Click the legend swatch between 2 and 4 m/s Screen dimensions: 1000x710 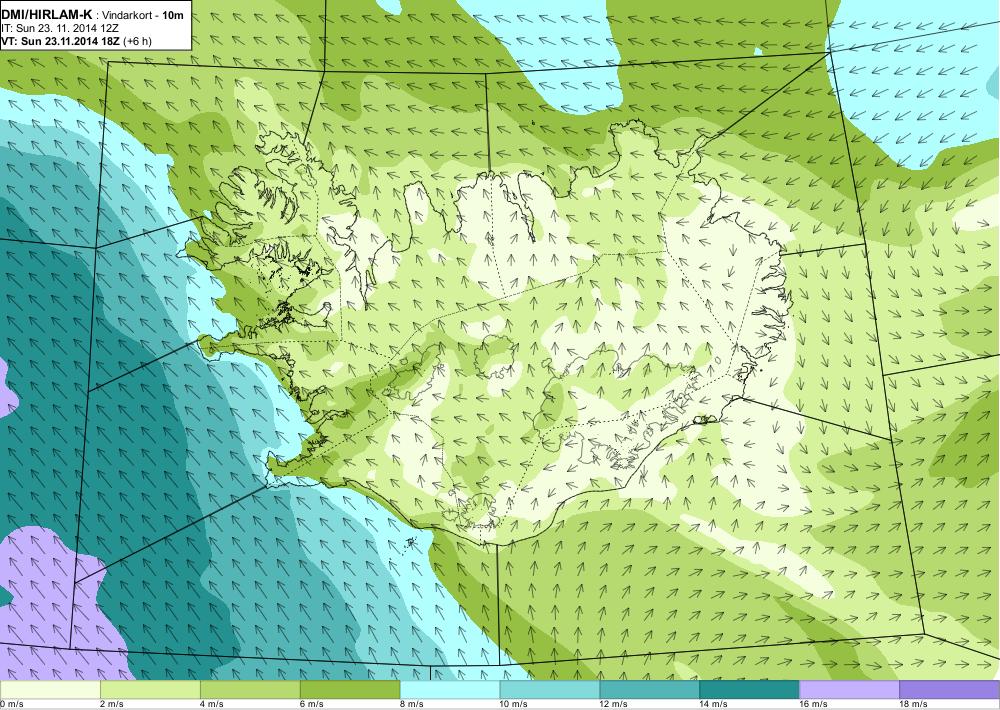coord(150,690)
